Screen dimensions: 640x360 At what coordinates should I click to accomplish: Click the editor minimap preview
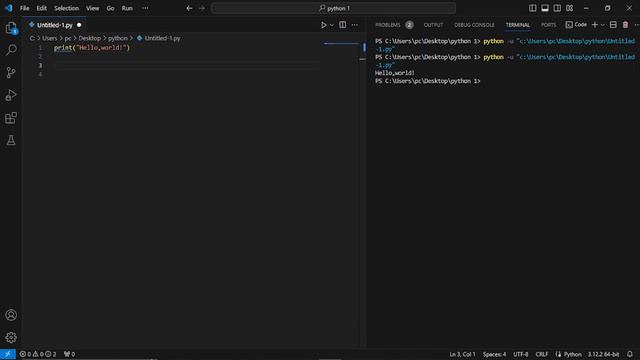tap(341, 44)
